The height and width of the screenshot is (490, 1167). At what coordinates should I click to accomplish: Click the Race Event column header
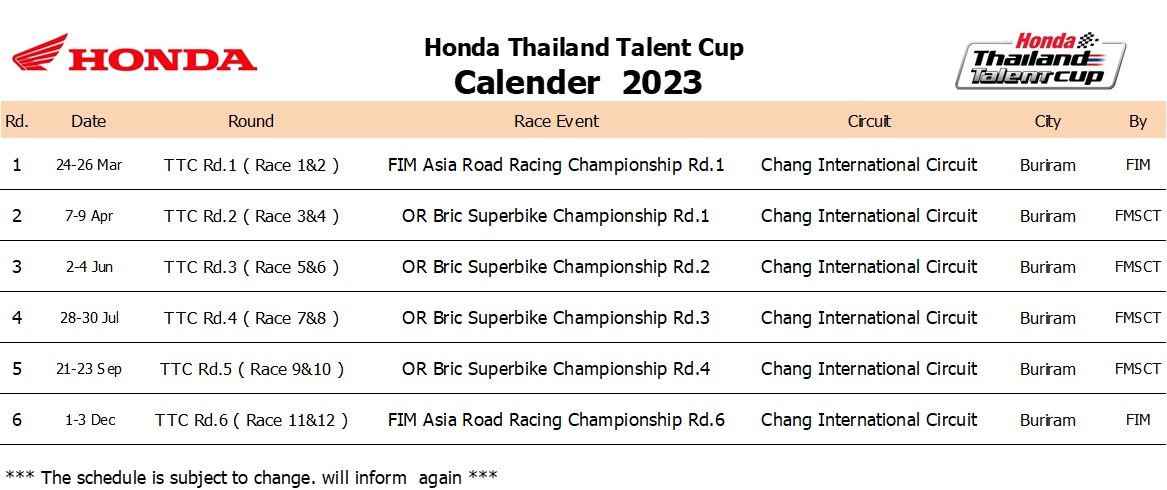[556, 121]
